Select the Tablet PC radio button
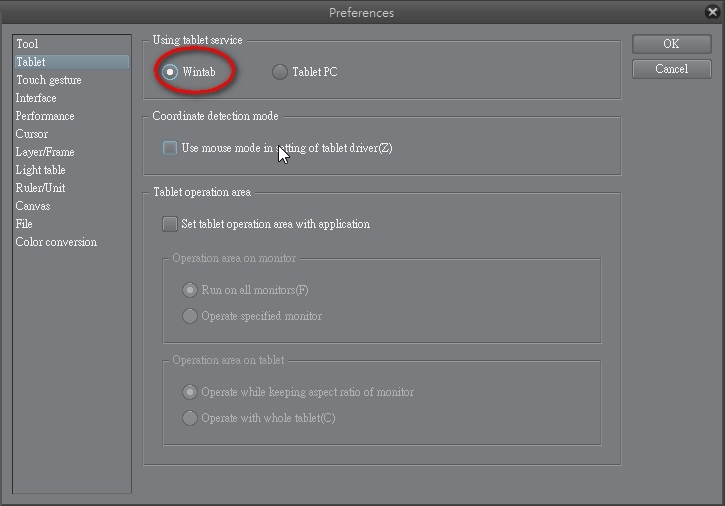 pos(280,72)
